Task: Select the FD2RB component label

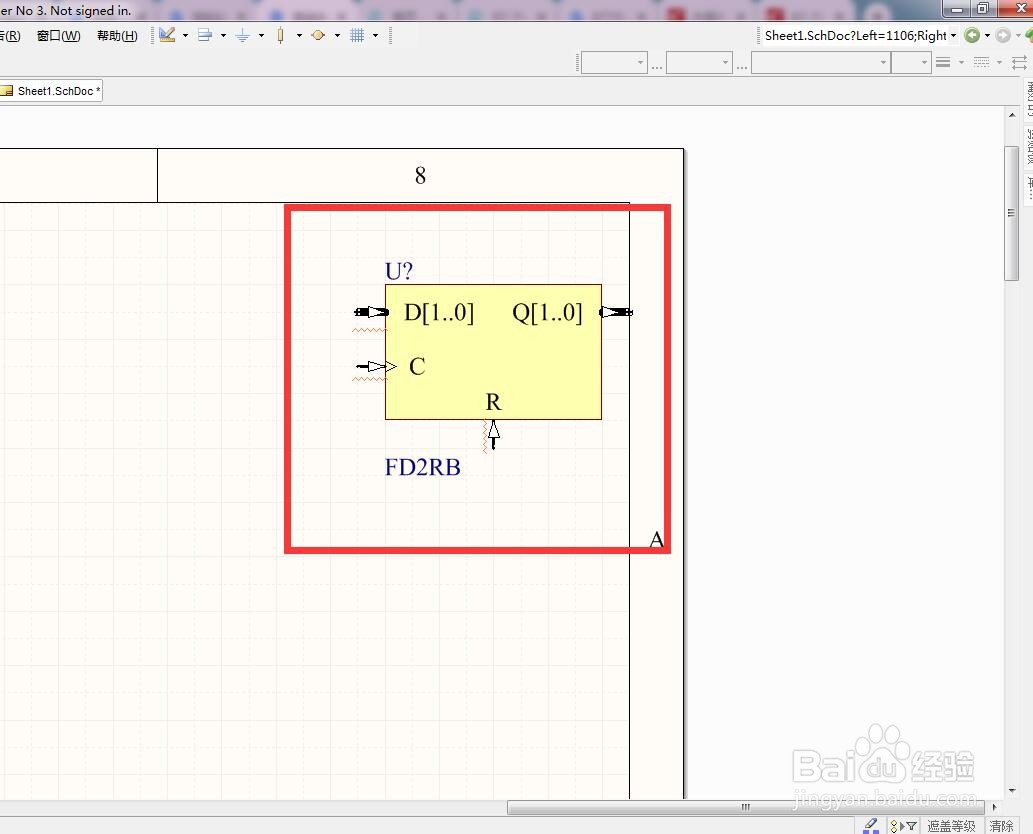Action: 422,467
